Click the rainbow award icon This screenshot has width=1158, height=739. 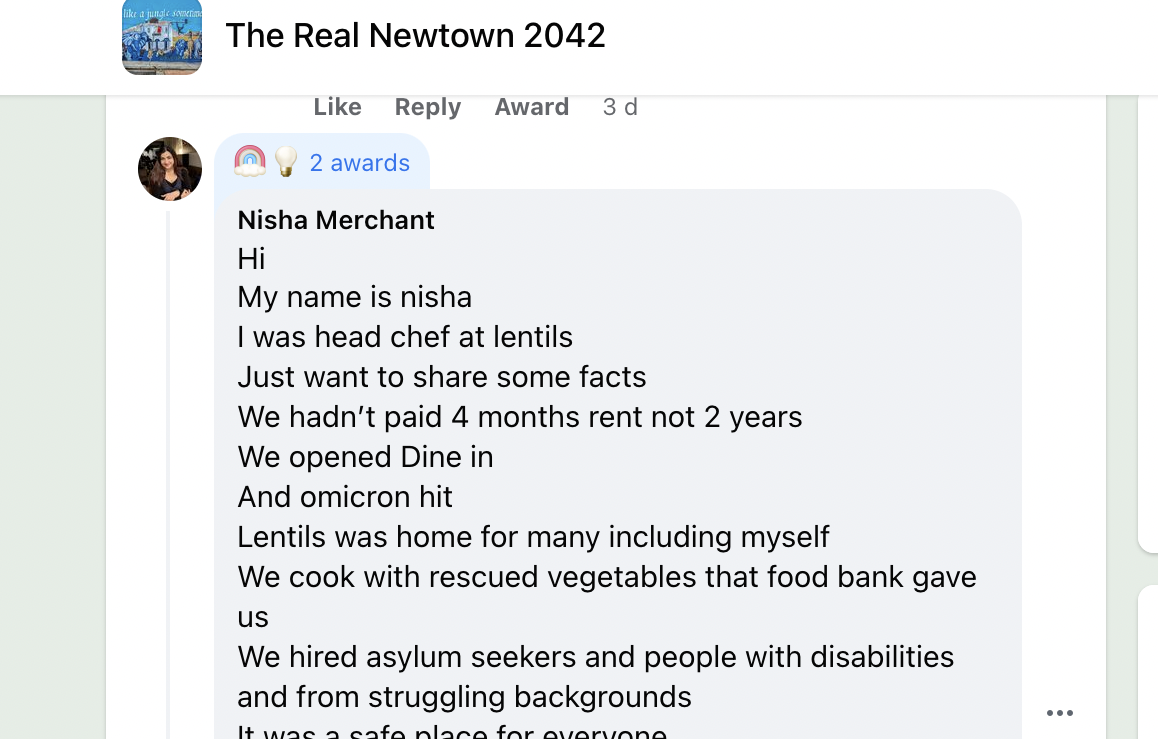coord(250,161)
